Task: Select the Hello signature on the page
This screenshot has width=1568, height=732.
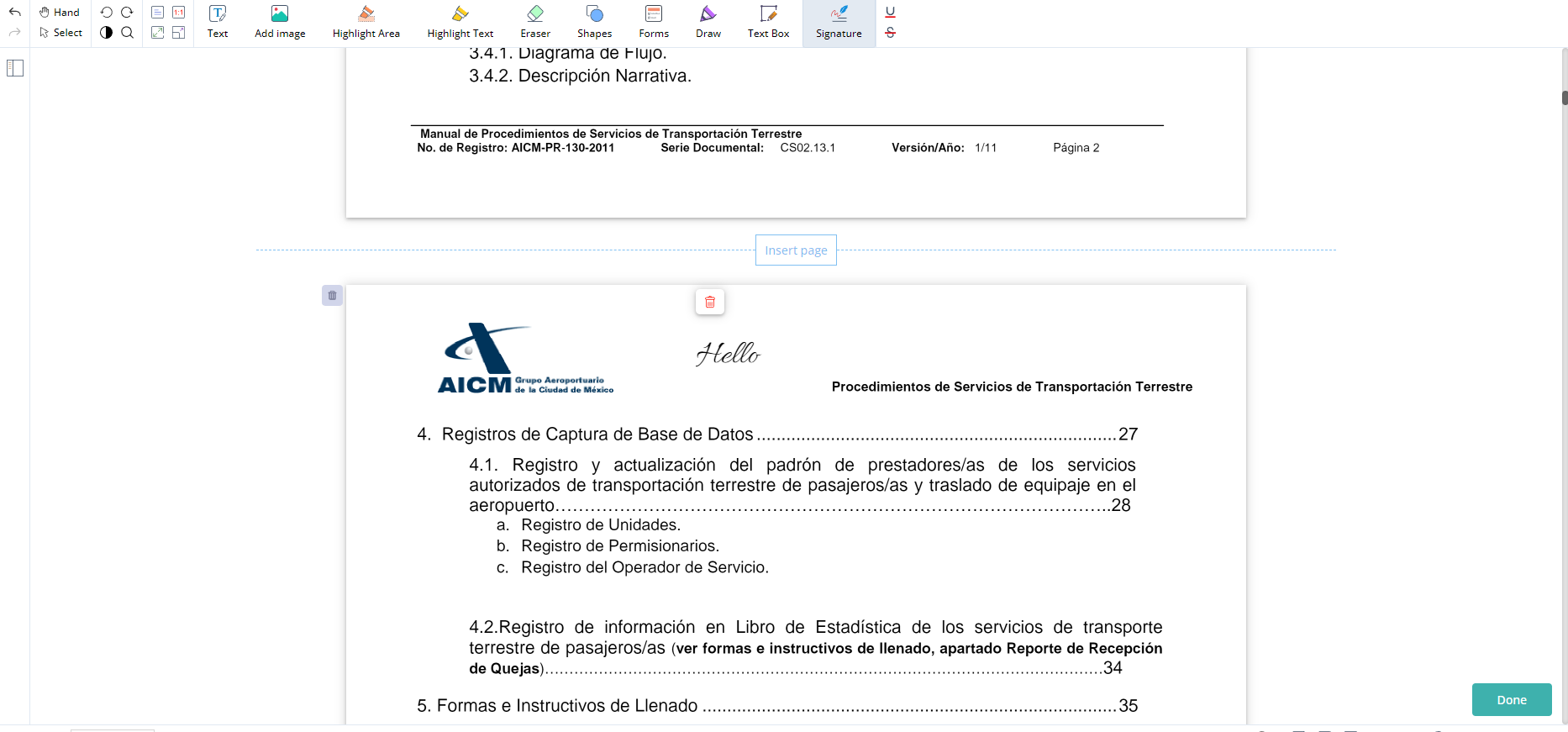Action: point(728,354)
